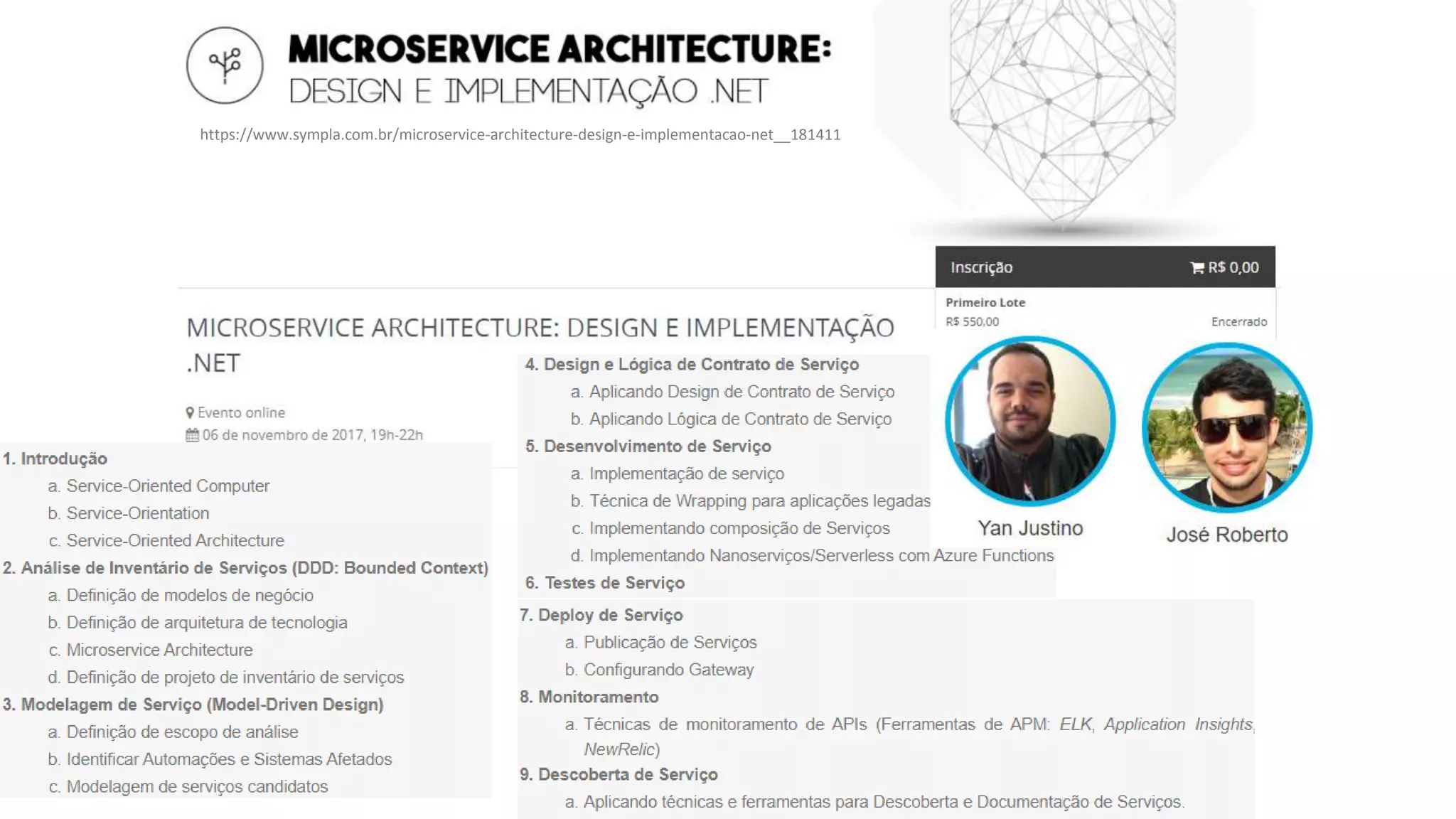Click 'Service-Oriented Computer' item
The height and width of the screenshot is (819, 1456).
click(168, 486)
